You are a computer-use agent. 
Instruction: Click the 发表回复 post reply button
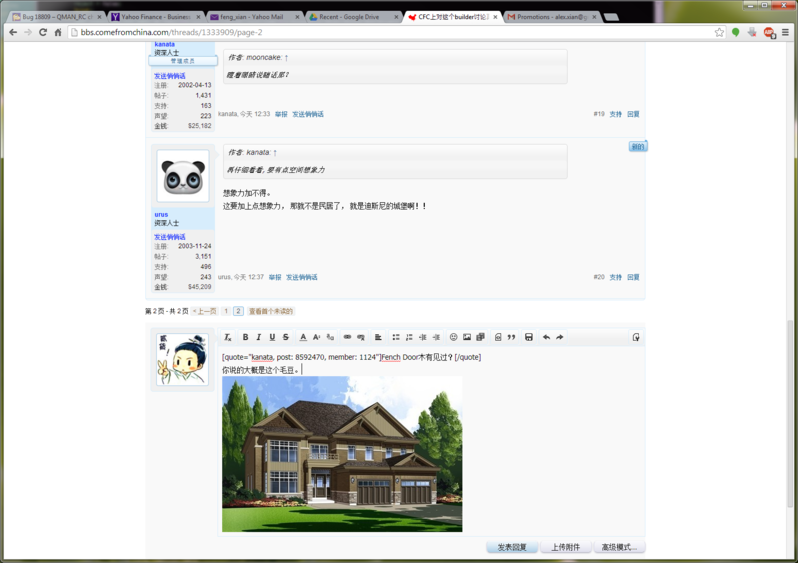click(x=511, y=547)
